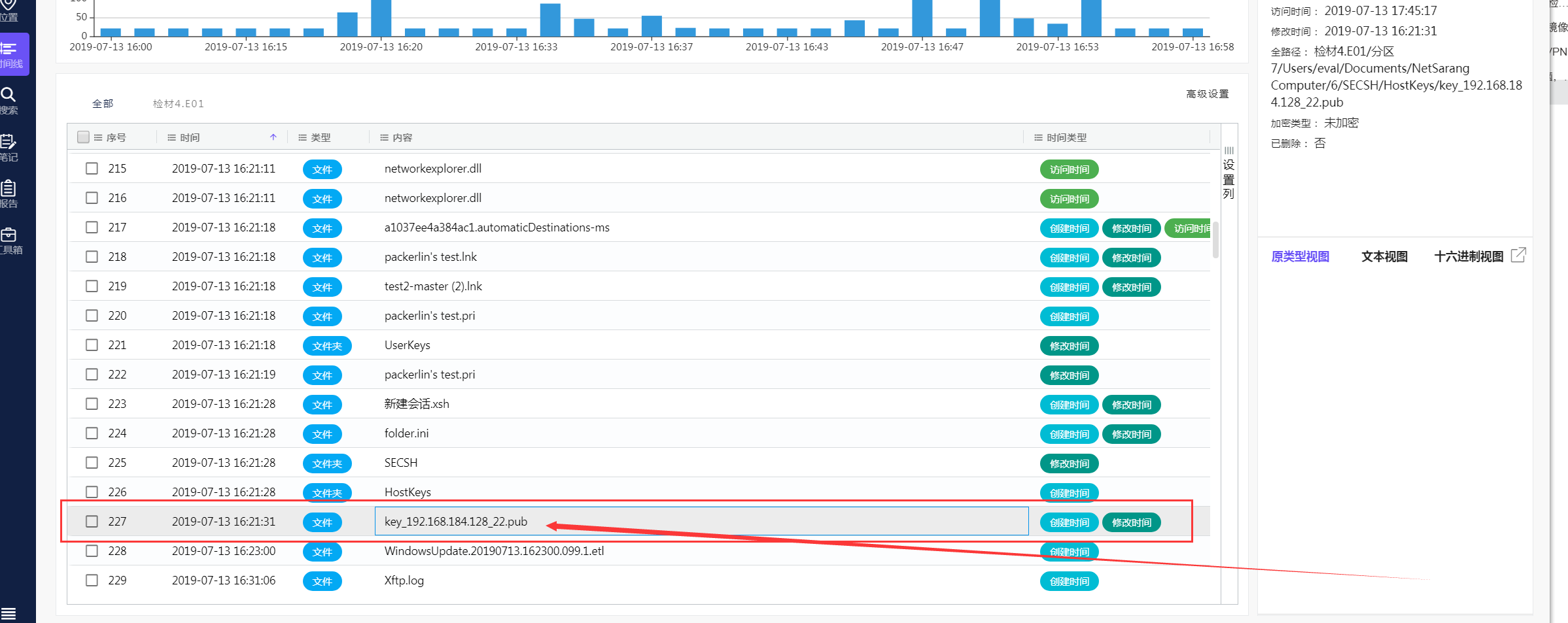Check the box for row 225
1568x623 pixels.
point(92,463)
